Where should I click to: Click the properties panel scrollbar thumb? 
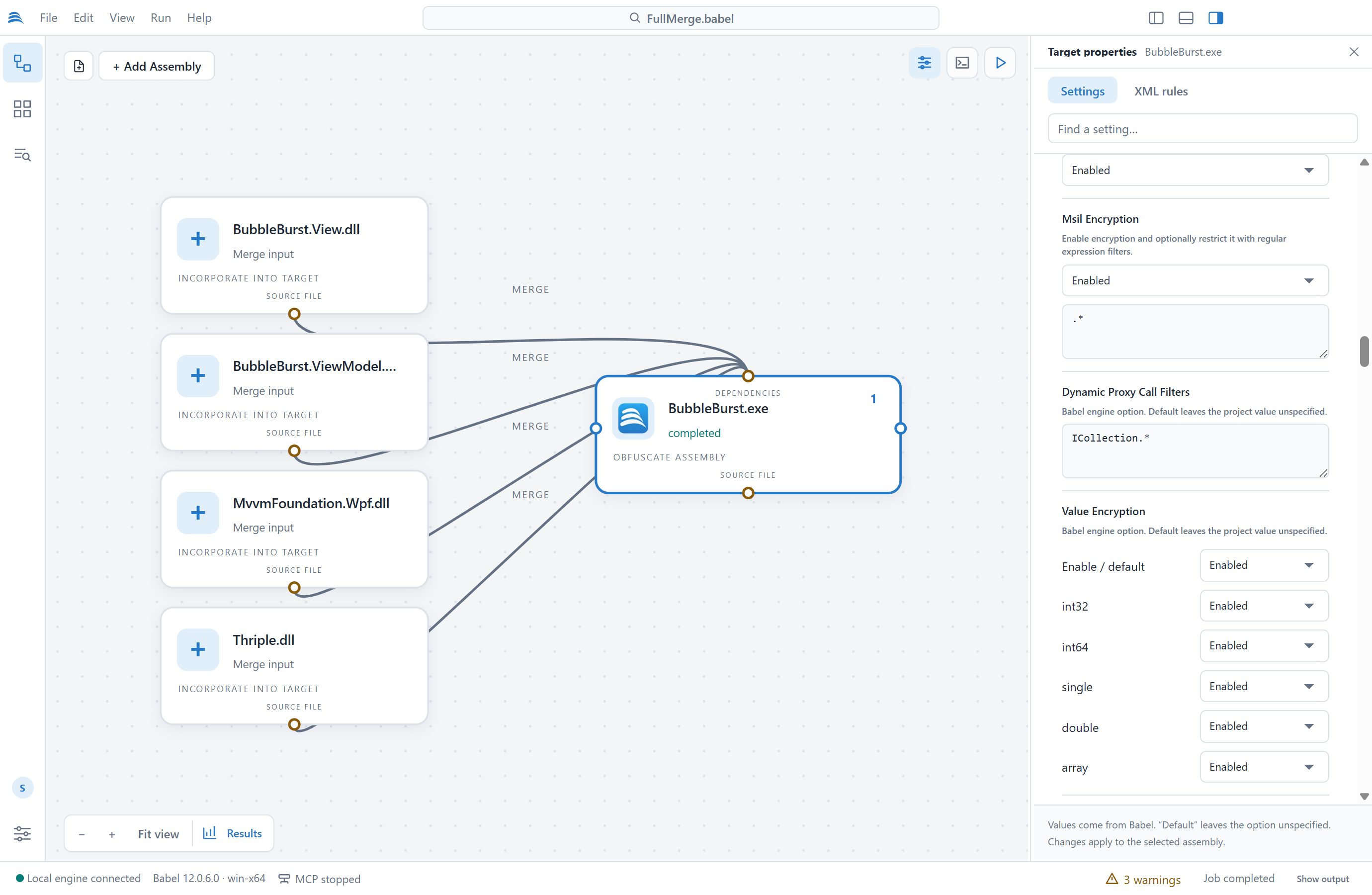click(x=1364, y=351)
